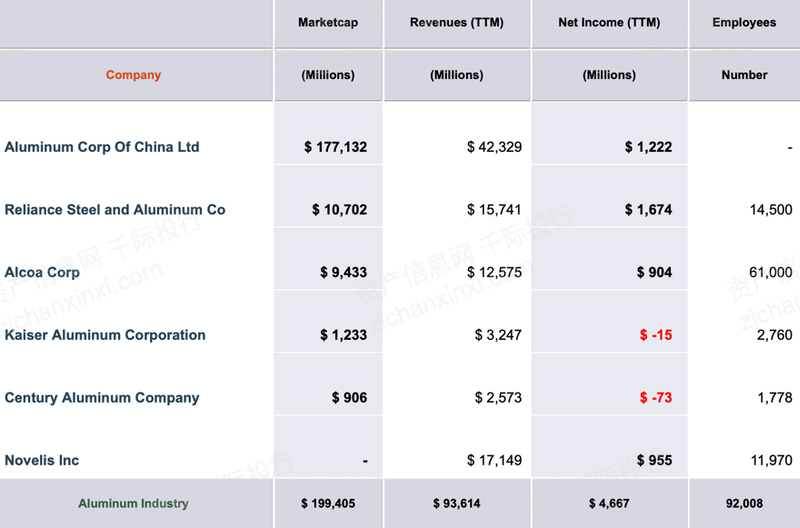The width and height of the screenshot is (800, 528).
Task: Click the Aluminum Corp Of China Ltd link
Action: pyautogui.click(x=102, y=147)
